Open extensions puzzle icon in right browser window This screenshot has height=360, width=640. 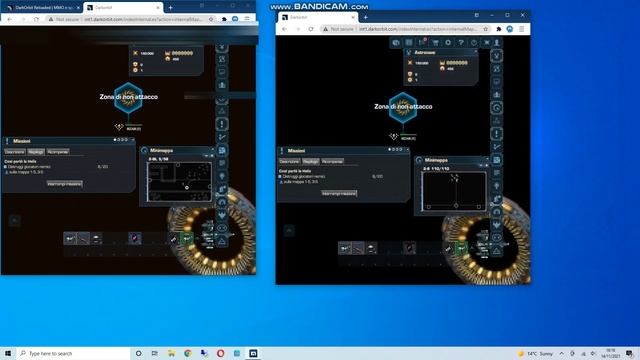499,29
